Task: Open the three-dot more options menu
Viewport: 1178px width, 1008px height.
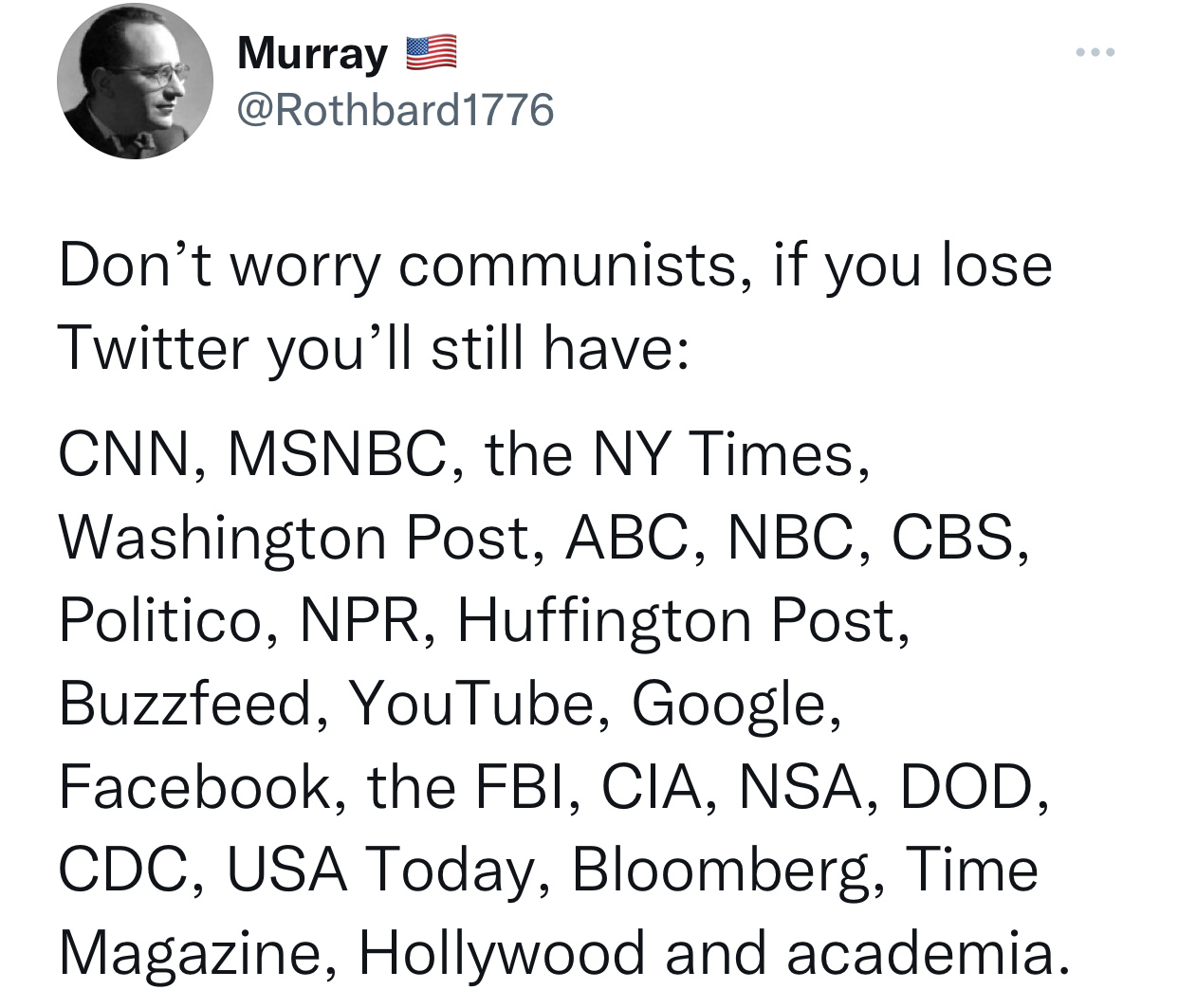Action: [x=1095, y=52]
